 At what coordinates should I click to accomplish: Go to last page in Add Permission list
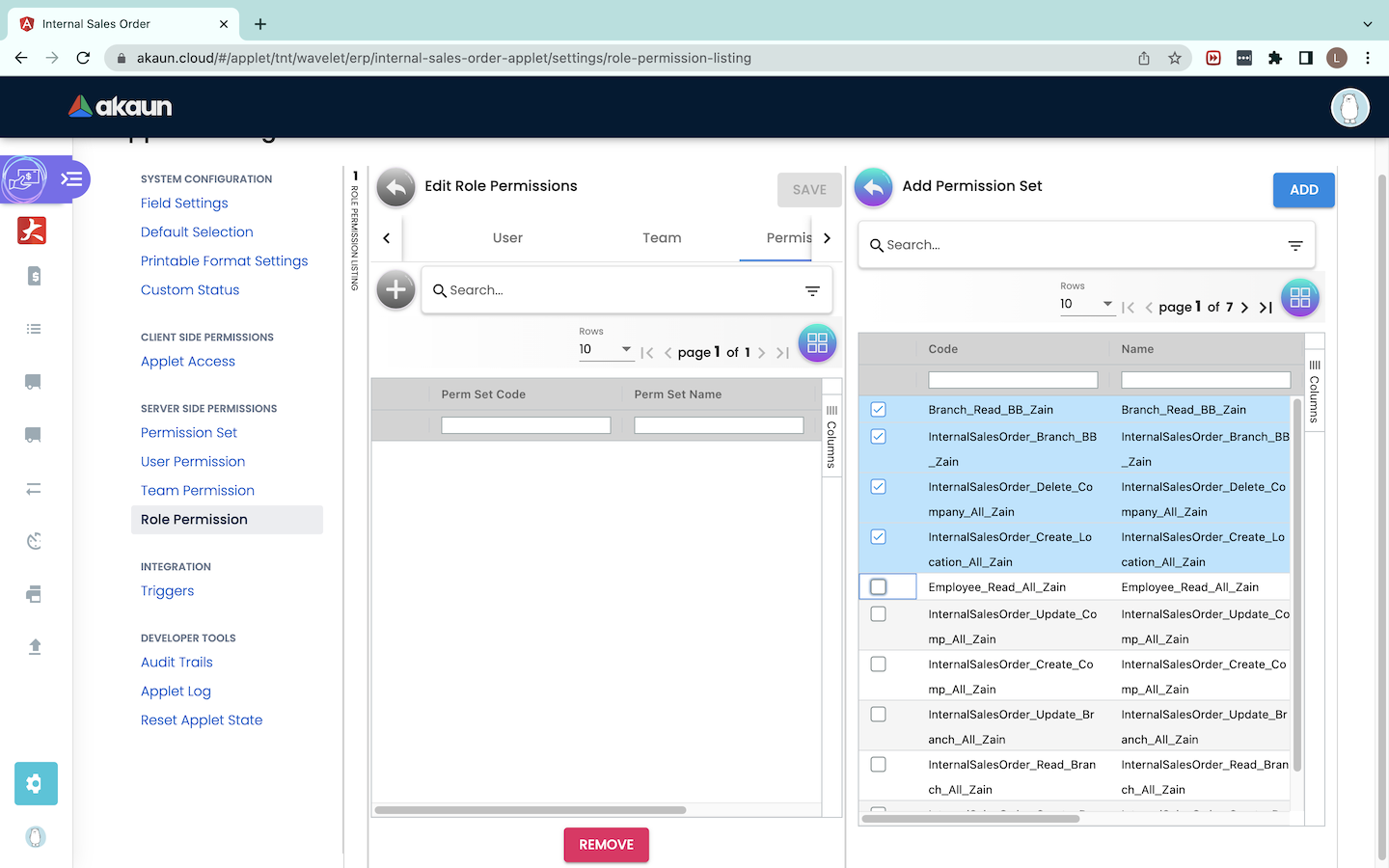1266,308
